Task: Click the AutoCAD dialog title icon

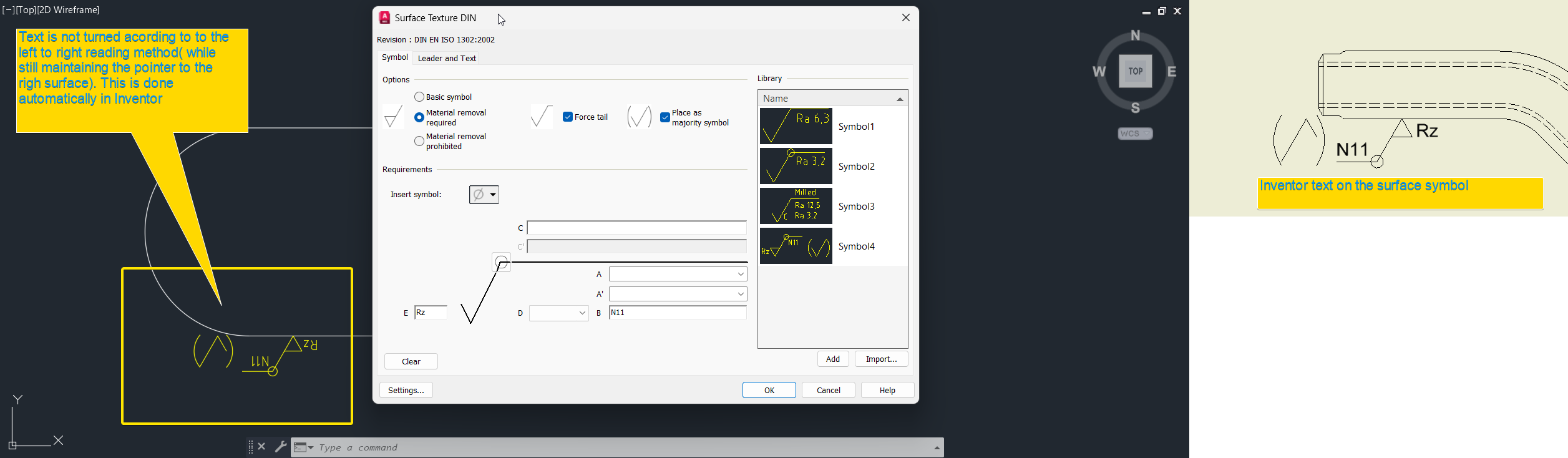Action: point(385,17)
